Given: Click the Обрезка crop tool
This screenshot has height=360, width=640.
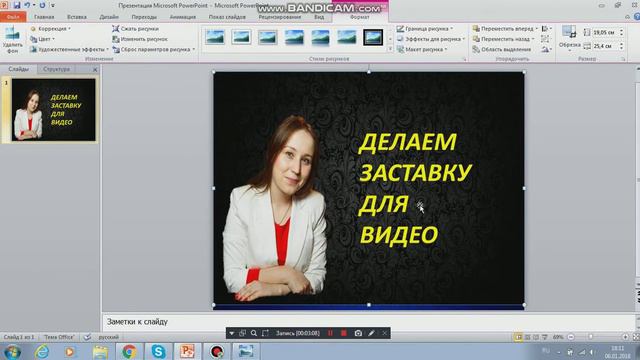Looking at the screenshot, I should (x=569, y=39).
